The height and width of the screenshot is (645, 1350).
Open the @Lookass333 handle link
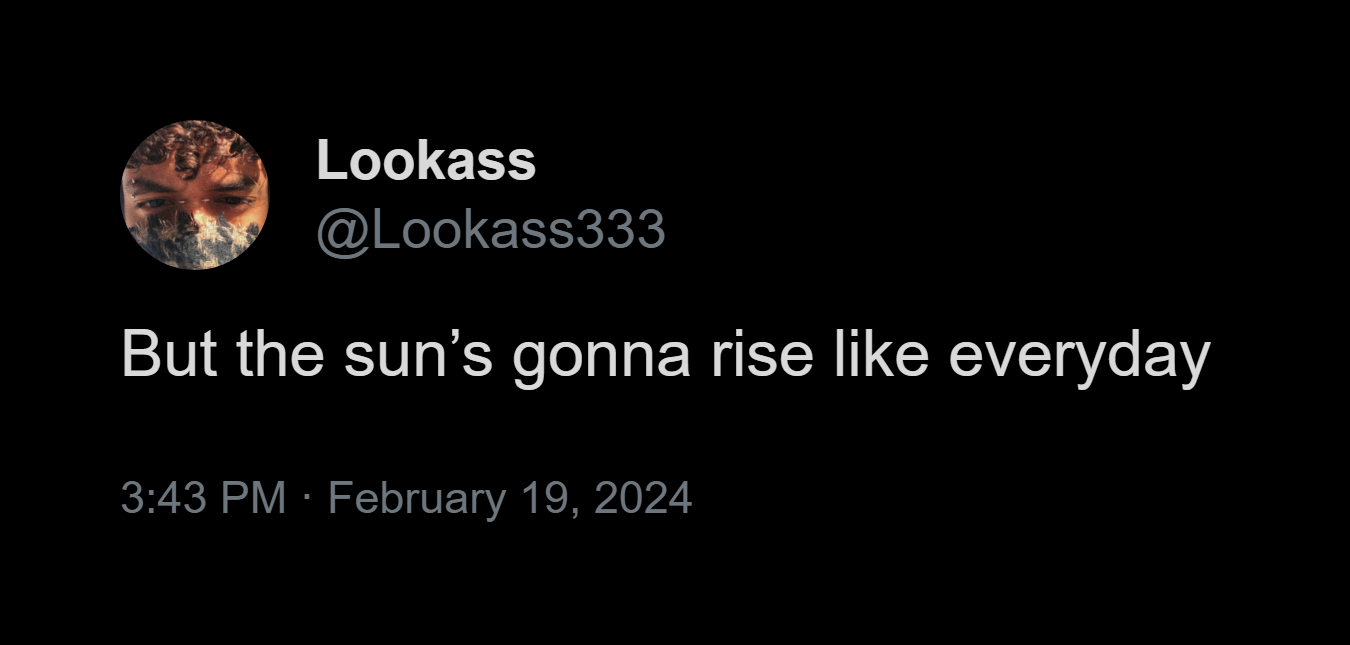click(490, 230)
